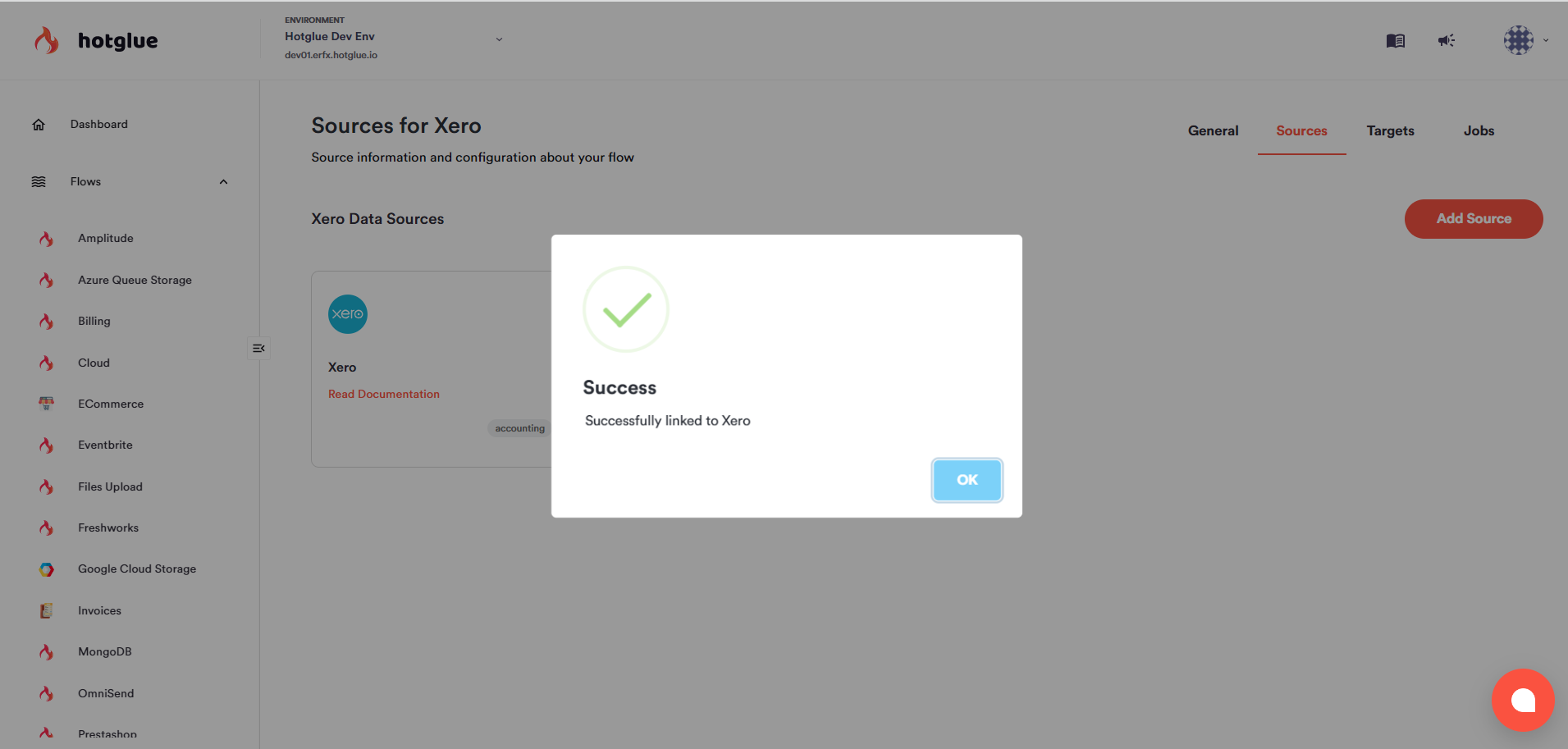Expand the account dropdown arrow beside avatar
Image resolution: width=1568 pixels, height=749 pixels.
point(1546,40)
